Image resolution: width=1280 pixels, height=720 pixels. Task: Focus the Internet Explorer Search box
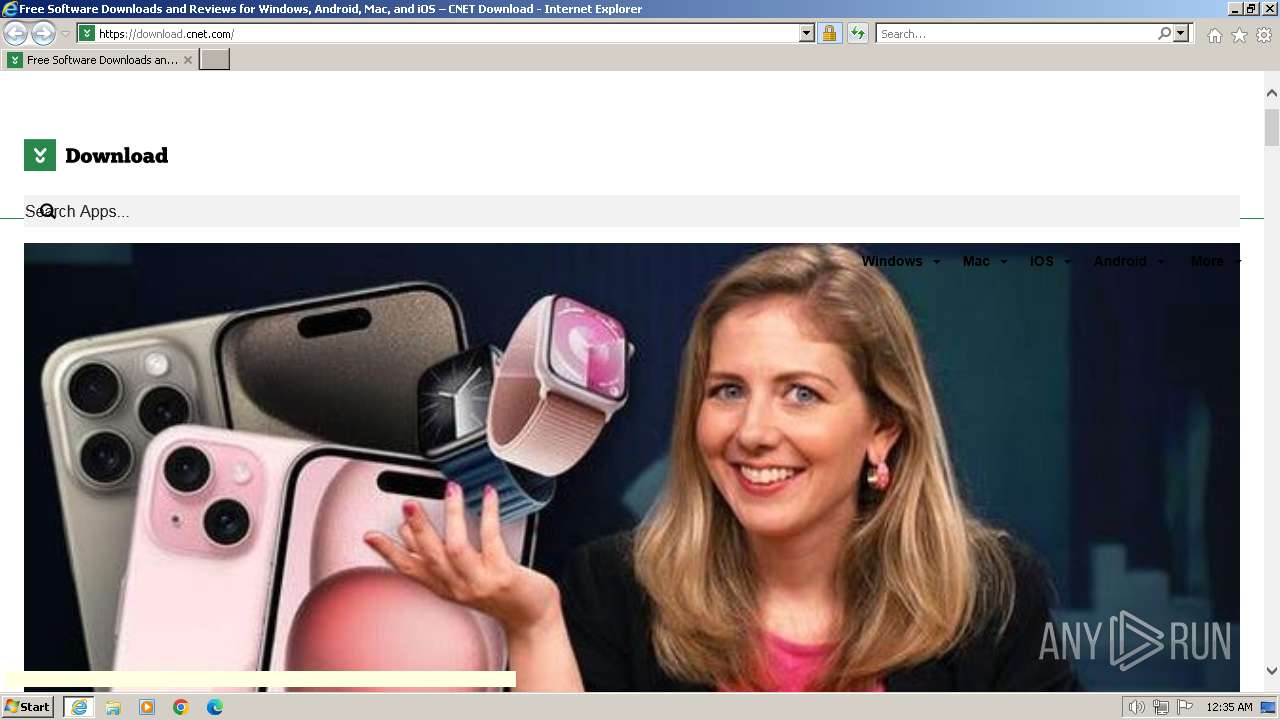point(1015,34)
